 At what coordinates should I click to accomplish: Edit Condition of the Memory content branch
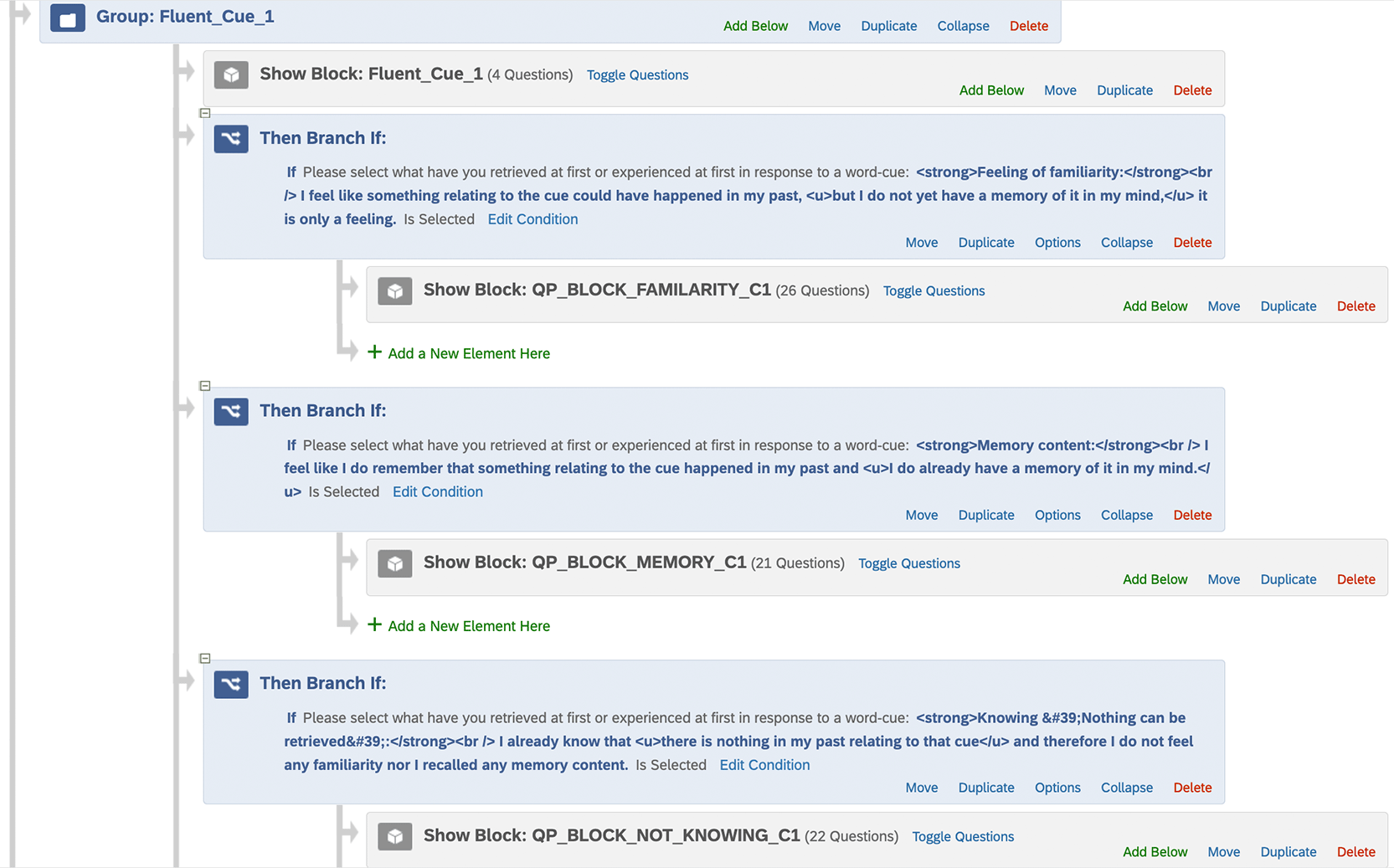coord(437,492)
